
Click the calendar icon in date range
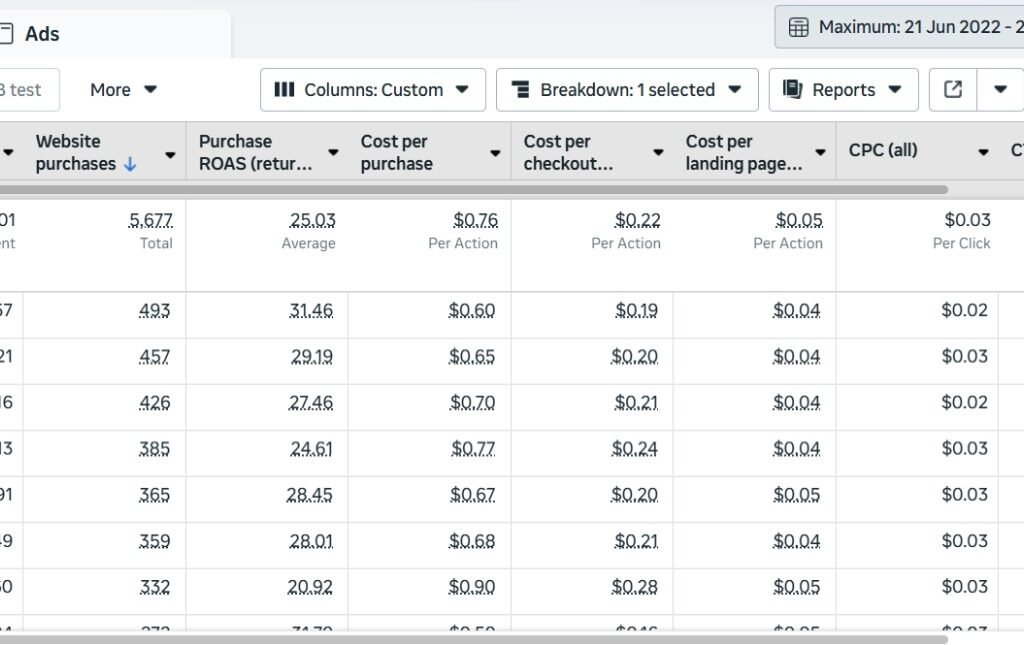[x=799, y=27]
